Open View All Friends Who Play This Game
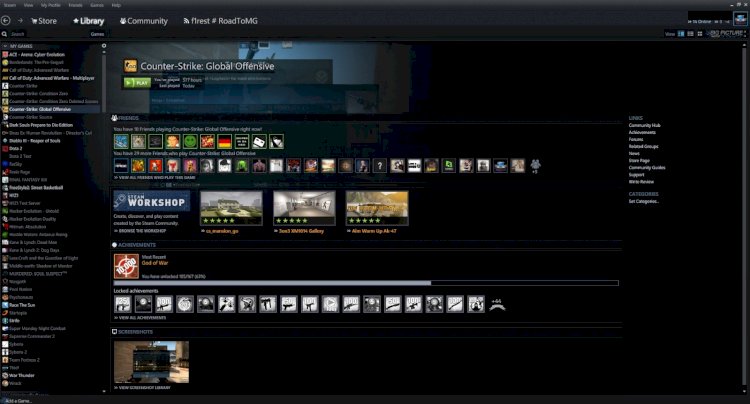 (154, 177)
